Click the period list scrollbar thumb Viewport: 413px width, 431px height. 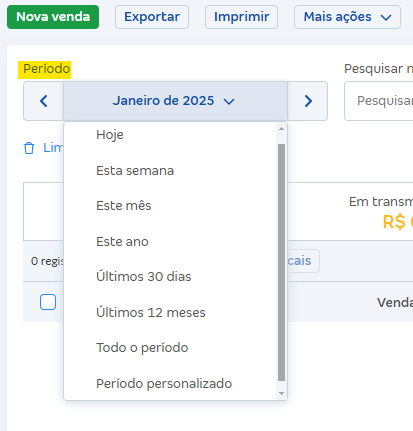(x=281, y=262)
